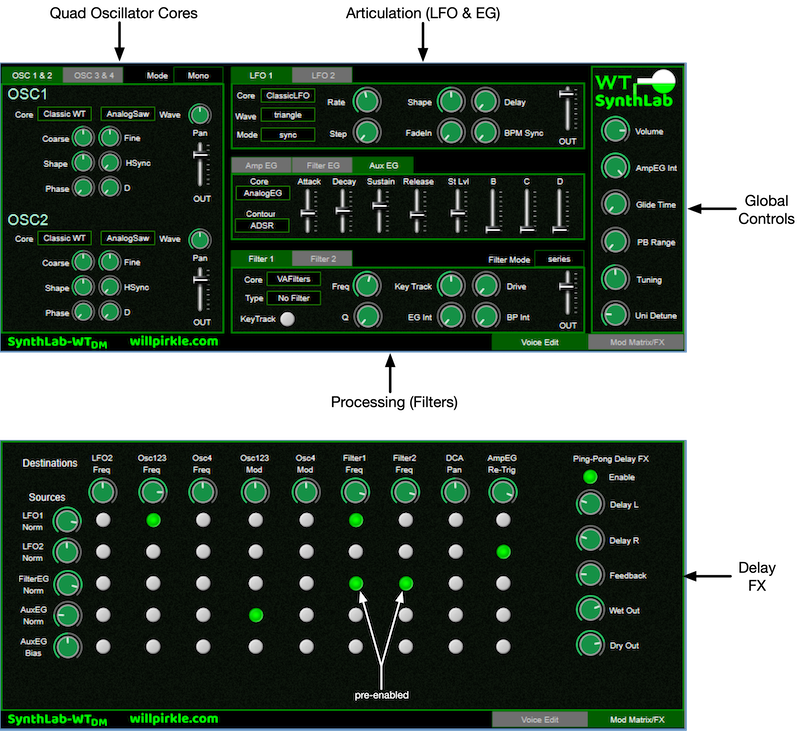Open the Filter Mode series dropdown
800x731 pixels.
[x=559, y=259]
